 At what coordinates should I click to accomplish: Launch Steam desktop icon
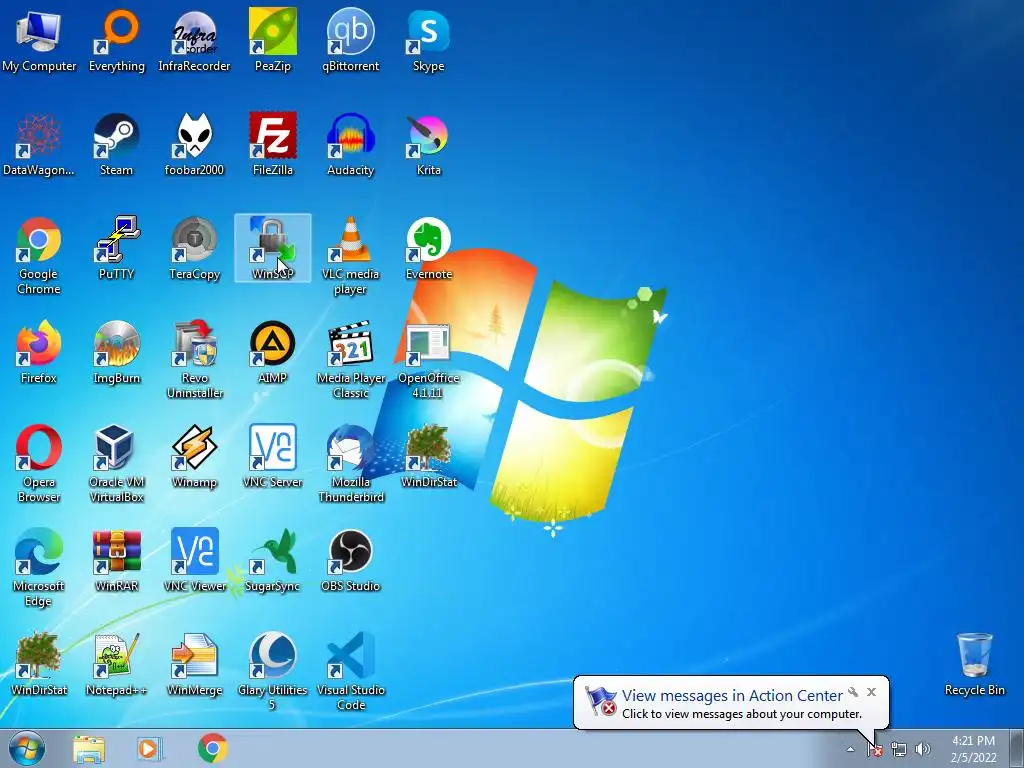[116, 145]
